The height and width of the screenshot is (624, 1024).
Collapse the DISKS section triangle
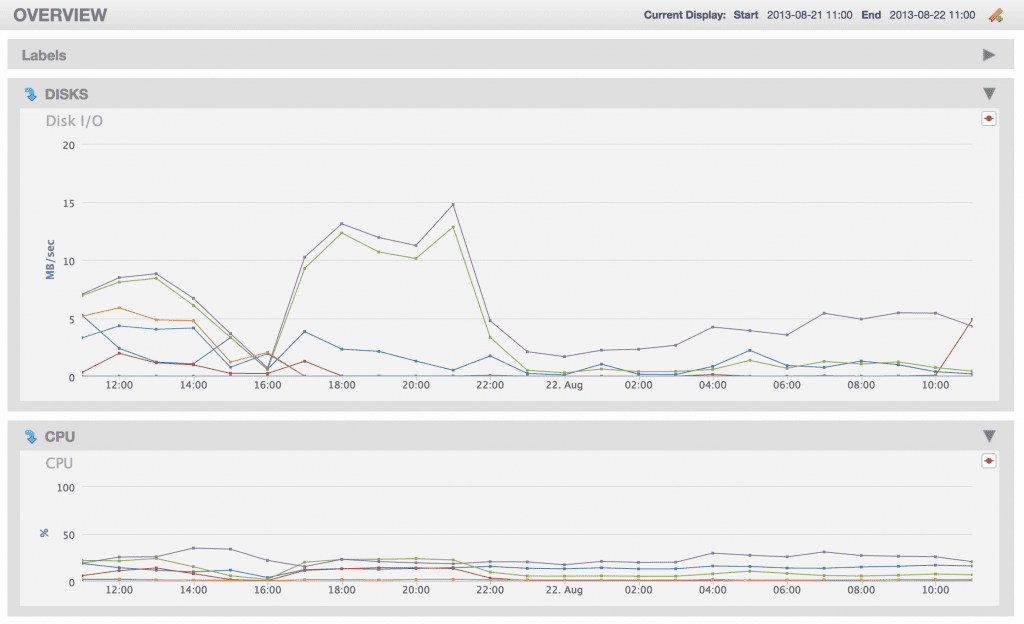(989, 94)
